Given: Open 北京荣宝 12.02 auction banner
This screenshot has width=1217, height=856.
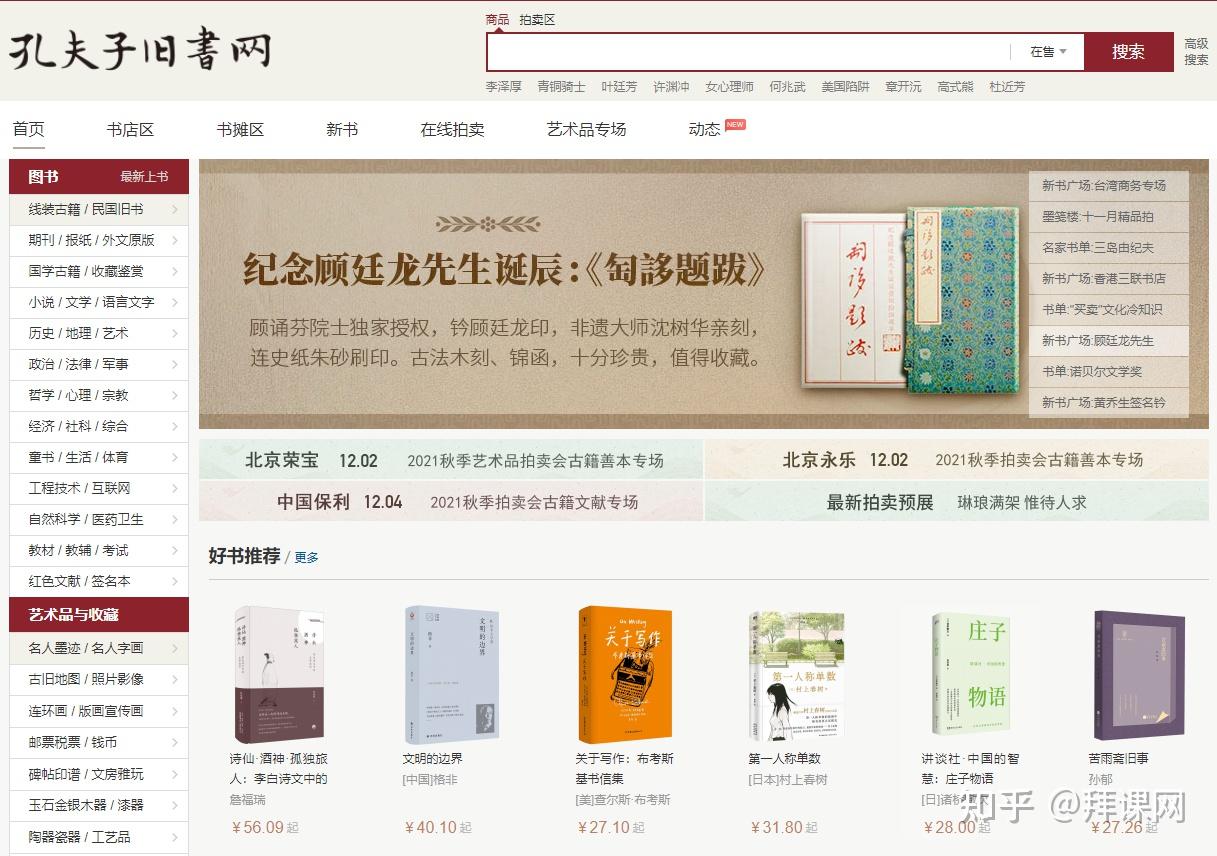Looking at the screenshot, I should 450,460.
